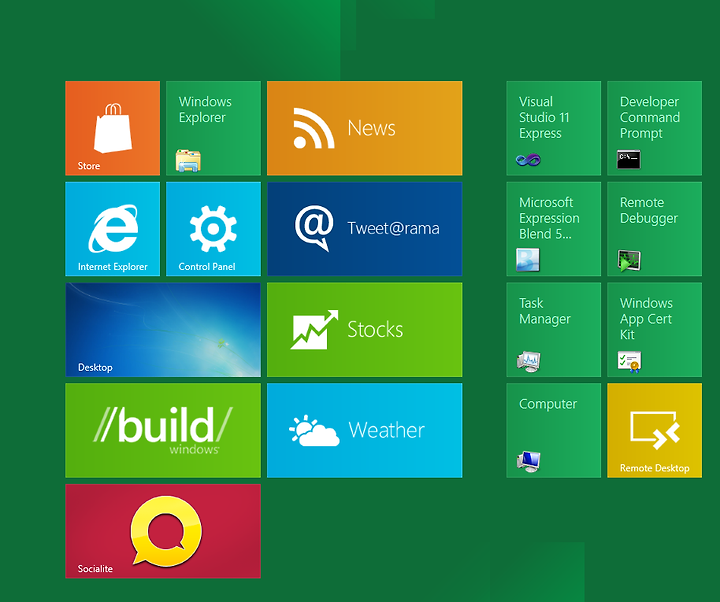Click the Computer monitor icon
The height and width of the screenshot is (602, 720).
pos(529,461)
